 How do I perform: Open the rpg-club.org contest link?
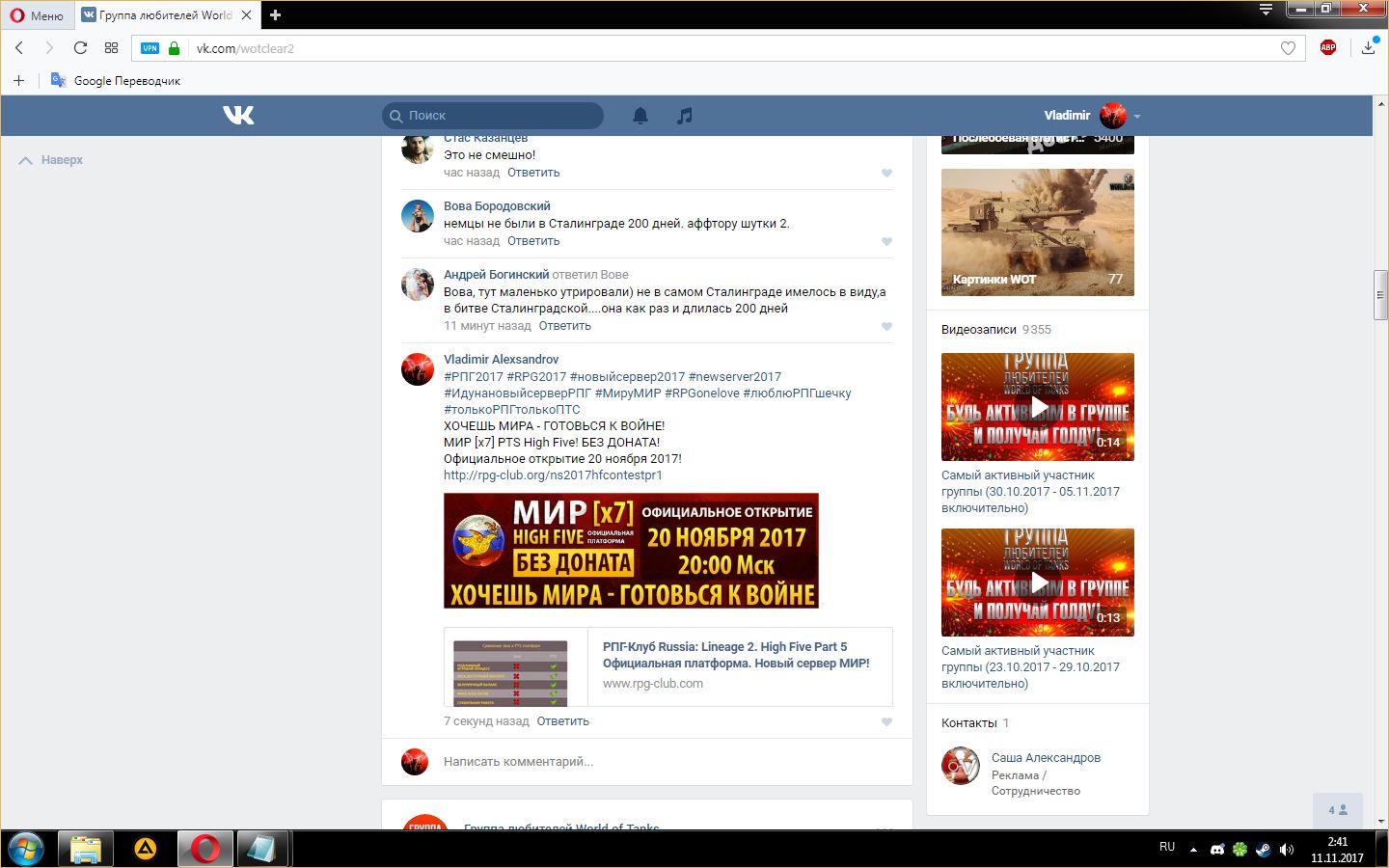(x=553, y=475)
